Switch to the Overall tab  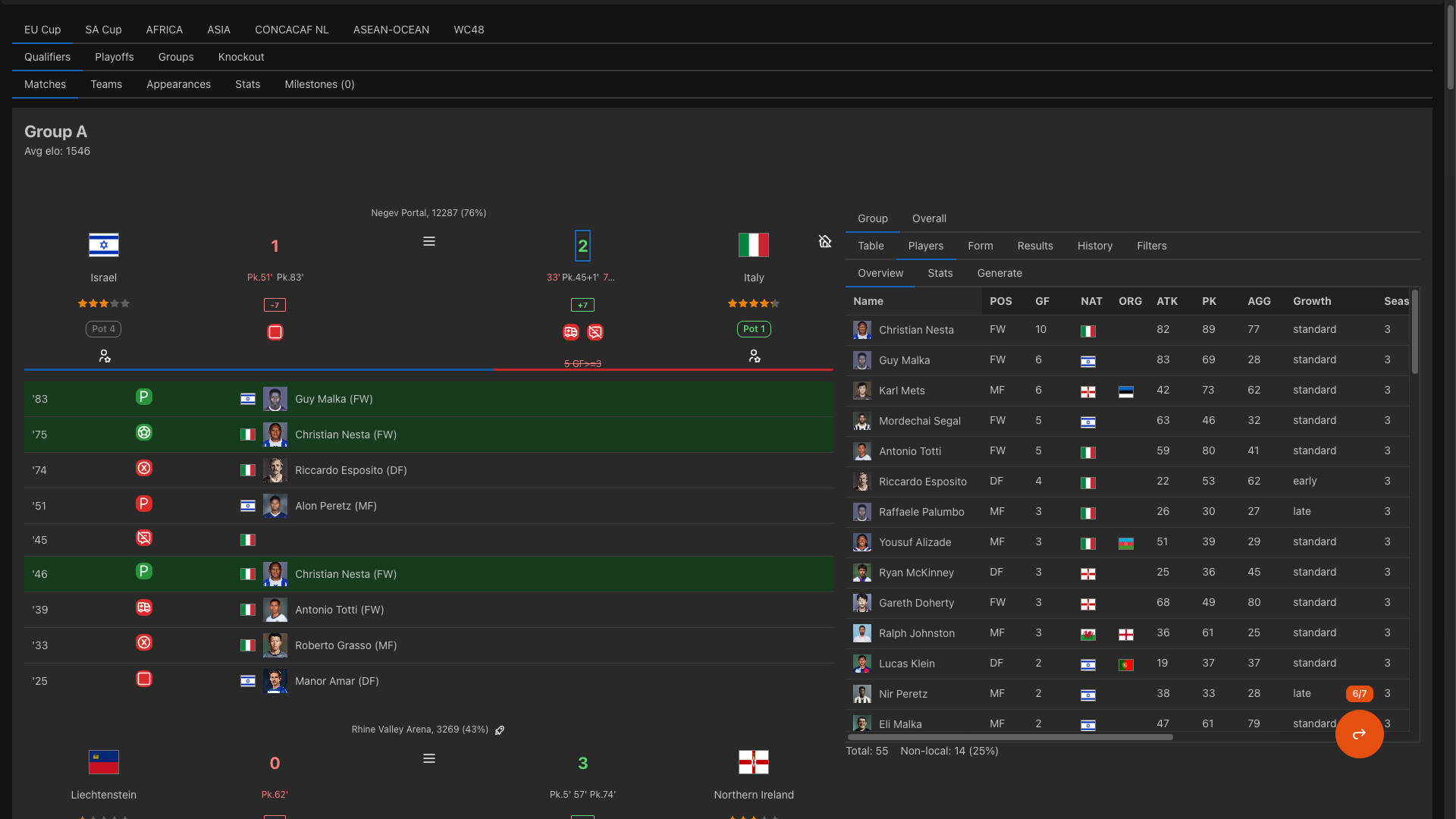929,218
